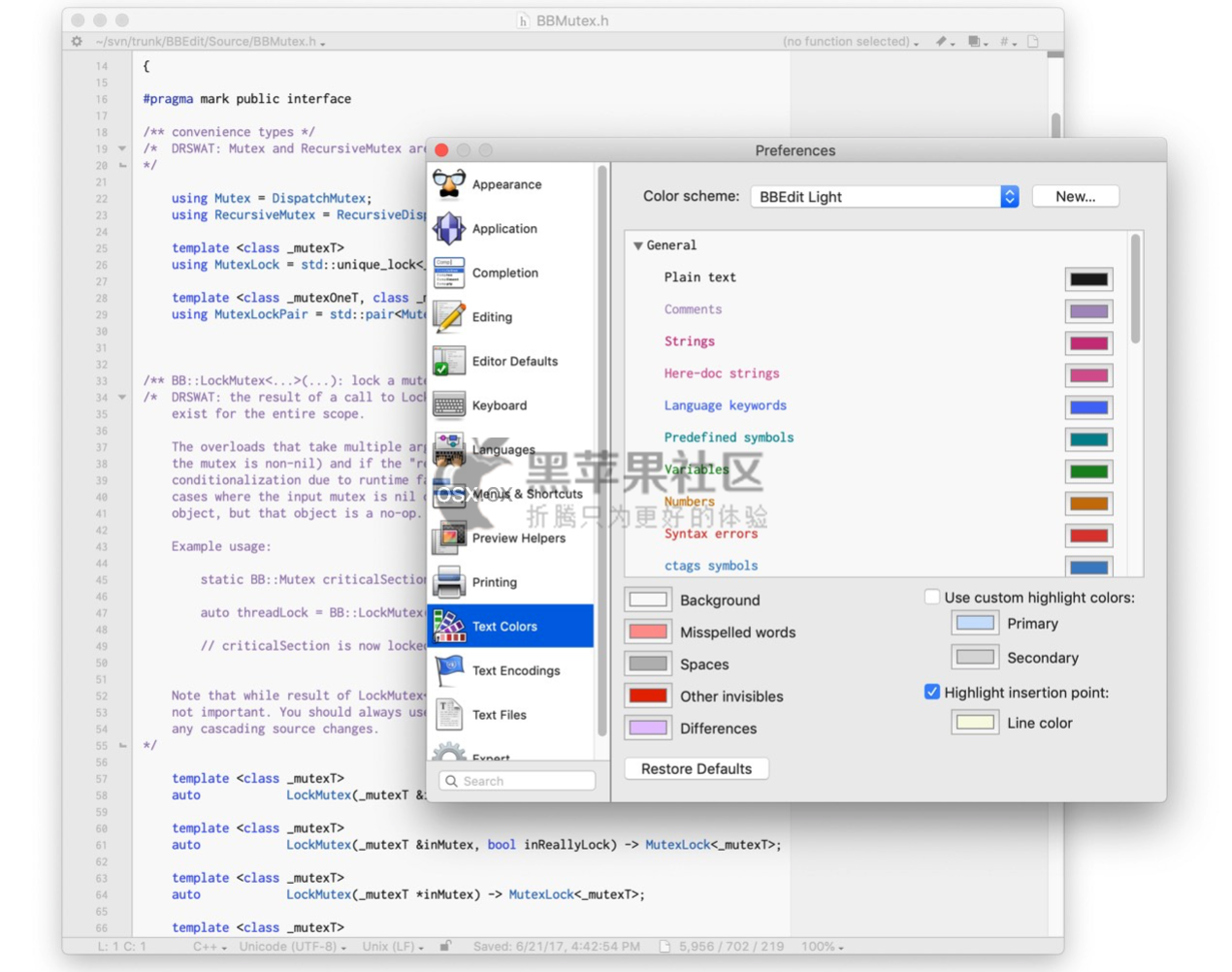
Task: Click Syntax errors color swatch
Action: pyautogui.click(x=1088, y=535)
